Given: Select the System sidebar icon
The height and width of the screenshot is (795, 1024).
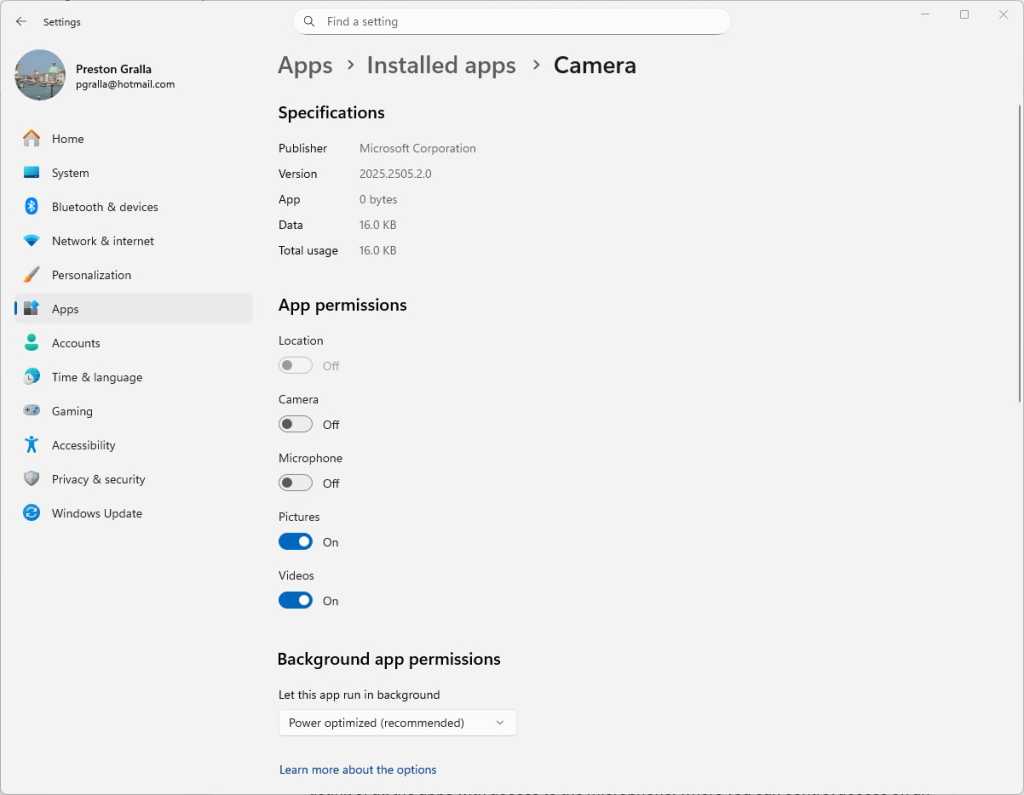Looking at the screenshot, I should pos(32,172).
